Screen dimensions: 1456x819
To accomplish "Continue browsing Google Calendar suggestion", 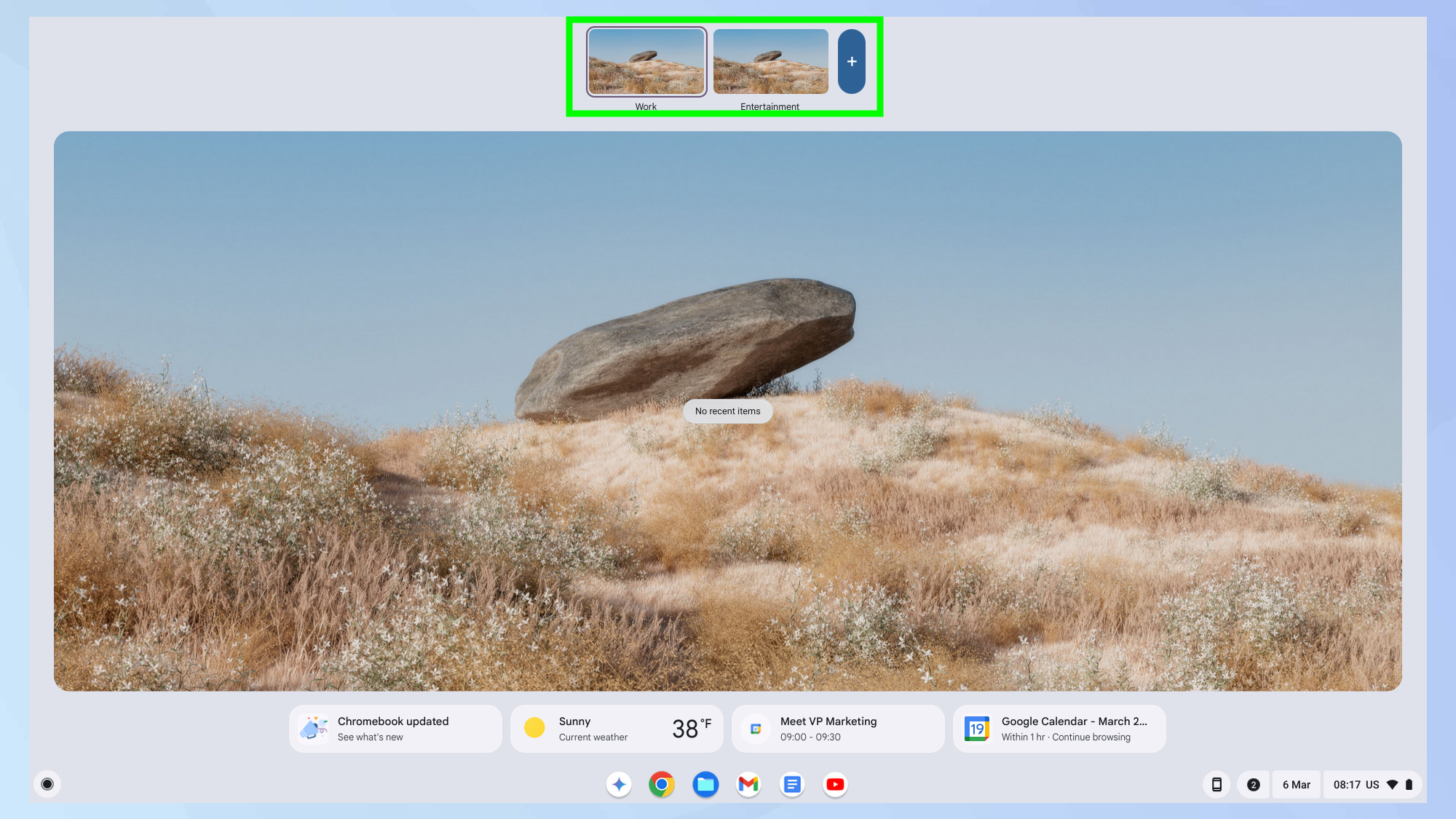I will tap(1059, 729).
